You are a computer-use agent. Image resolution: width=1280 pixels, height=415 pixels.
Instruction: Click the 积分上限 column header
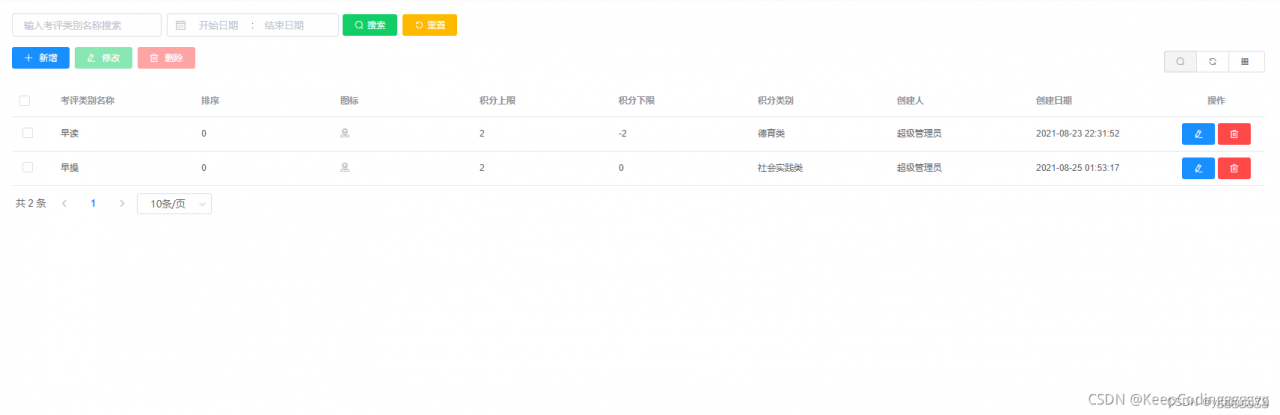(x=497, y=101)
